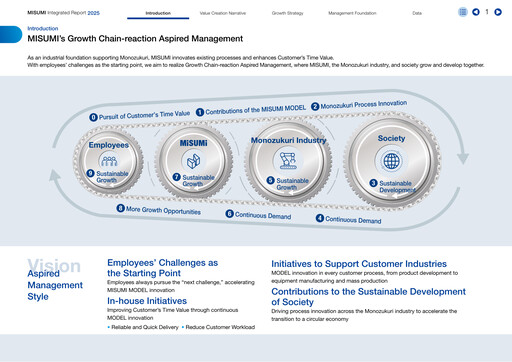Screen dimensions: 512x362
Task: Click the Employees gear title
Action: (109, 145)
